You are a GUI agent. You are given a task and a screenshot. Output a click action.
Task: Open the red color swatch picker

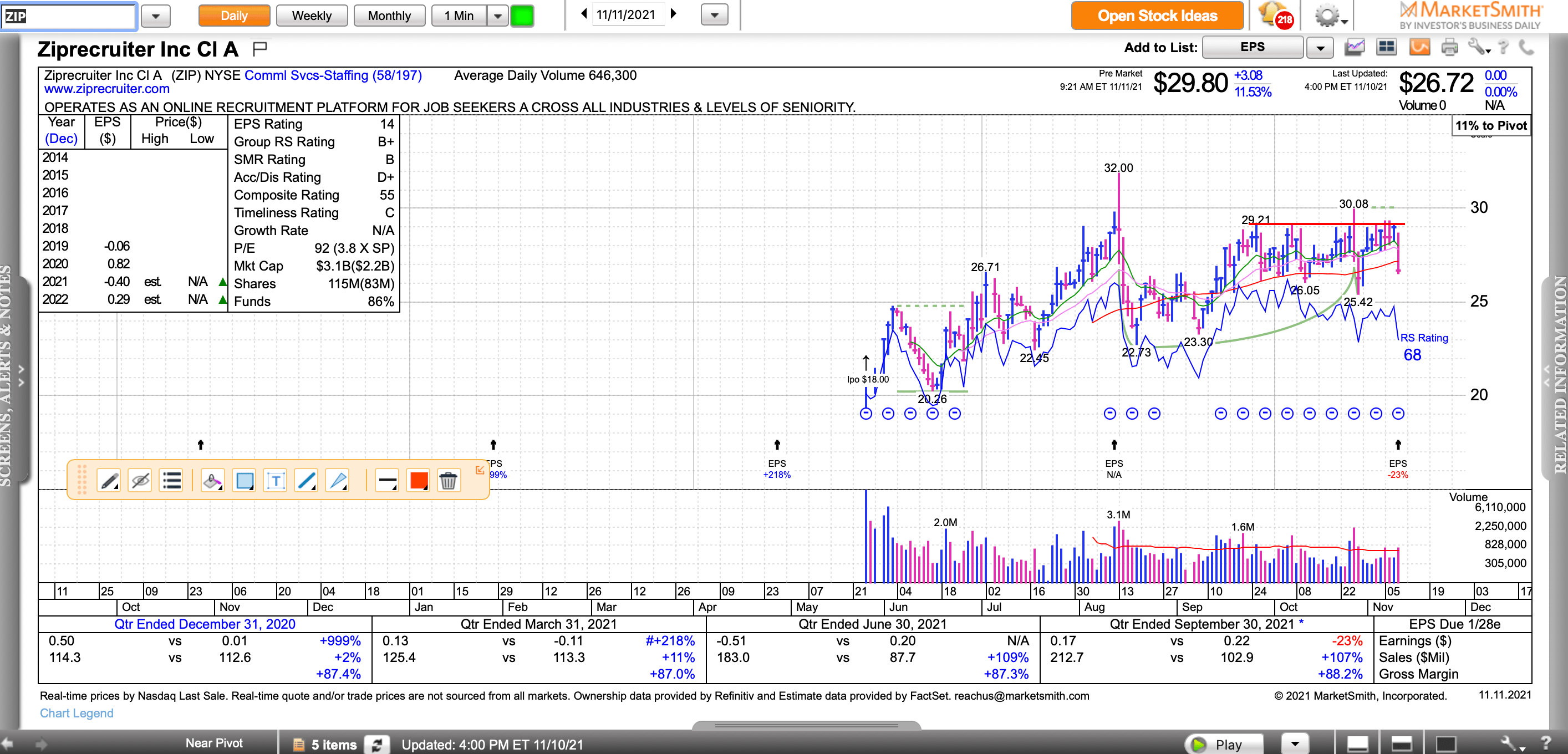click(x=418, y=481)
